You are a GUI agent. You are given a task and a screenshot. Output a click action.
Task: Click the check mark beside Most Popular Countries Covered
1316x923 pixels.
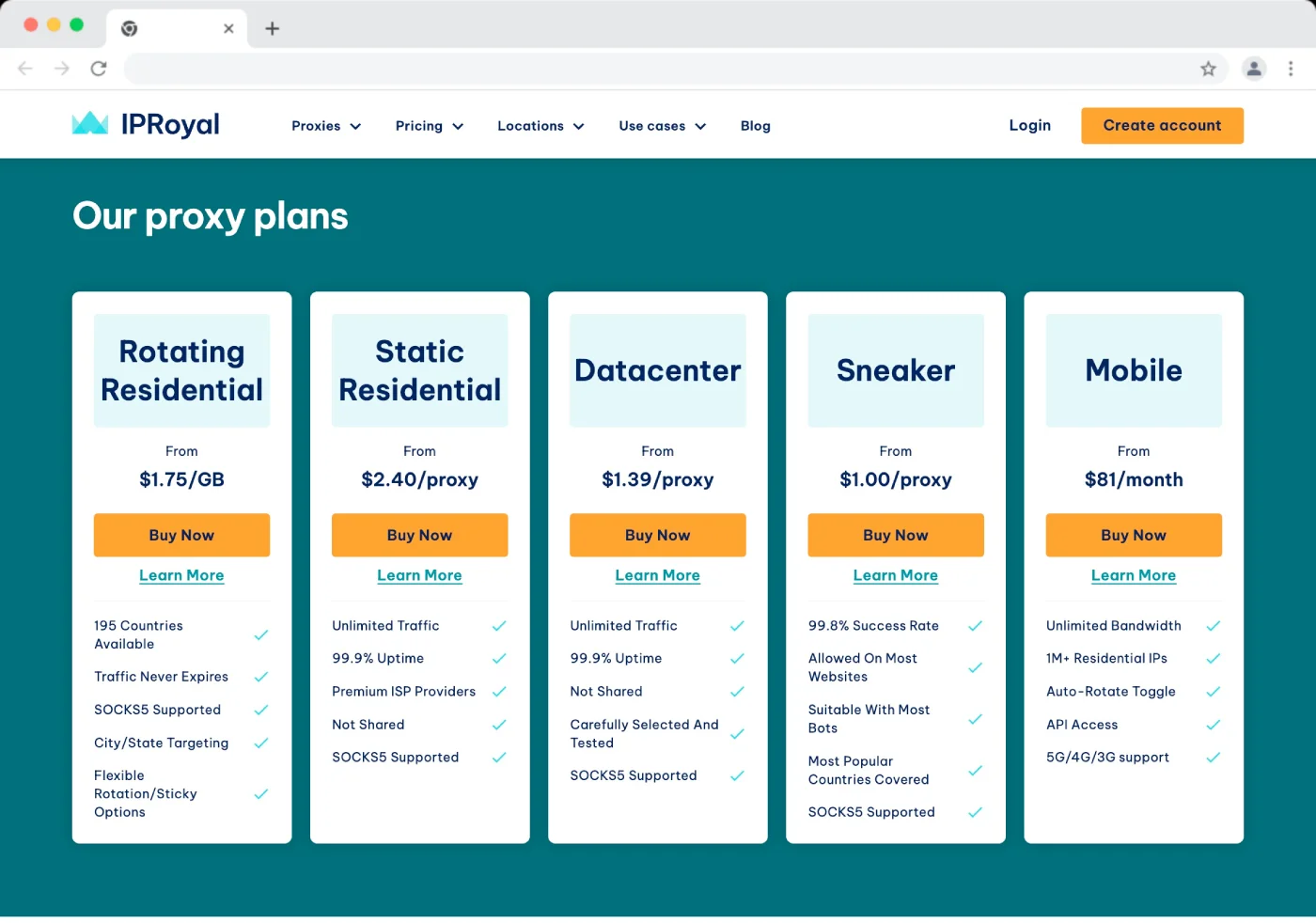tap(975, 770)
